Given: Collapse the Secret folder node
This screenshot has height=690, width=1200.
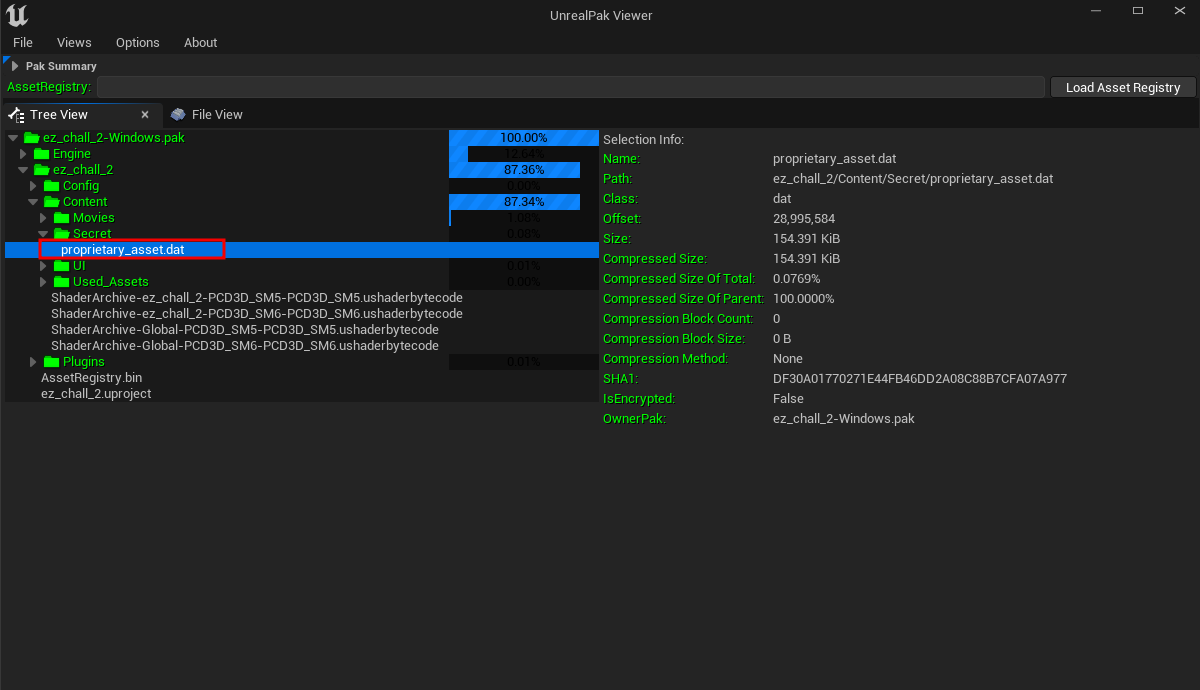Looking at the screenshot, I should pos(43,234).
